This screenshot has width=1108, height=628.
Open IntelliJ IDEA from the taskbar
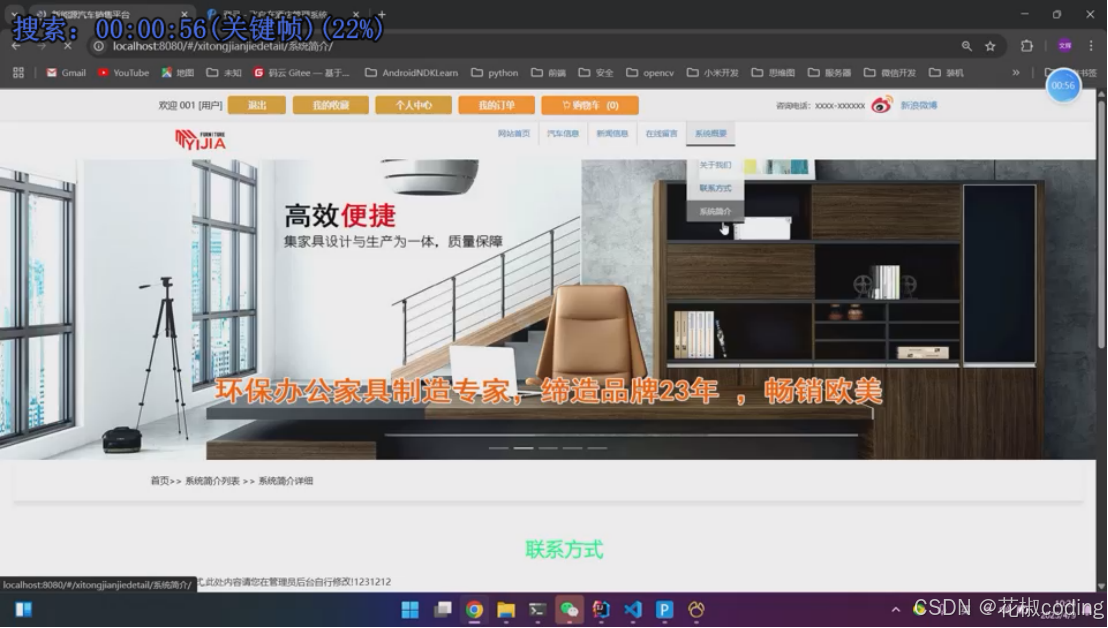pyautogui.click(x=601, y=610)
